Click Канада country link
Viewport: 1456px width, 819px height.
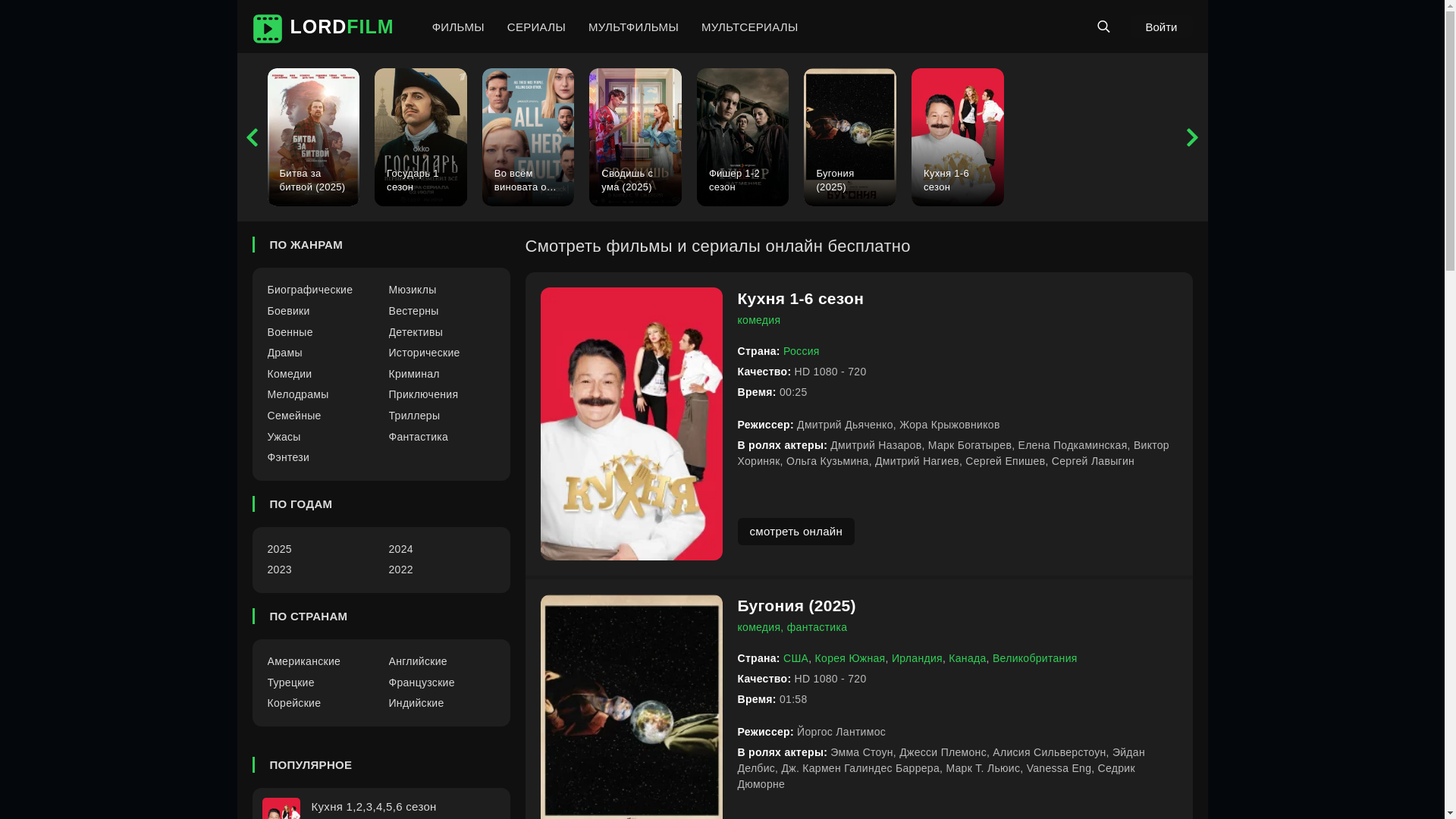[967, 658]
